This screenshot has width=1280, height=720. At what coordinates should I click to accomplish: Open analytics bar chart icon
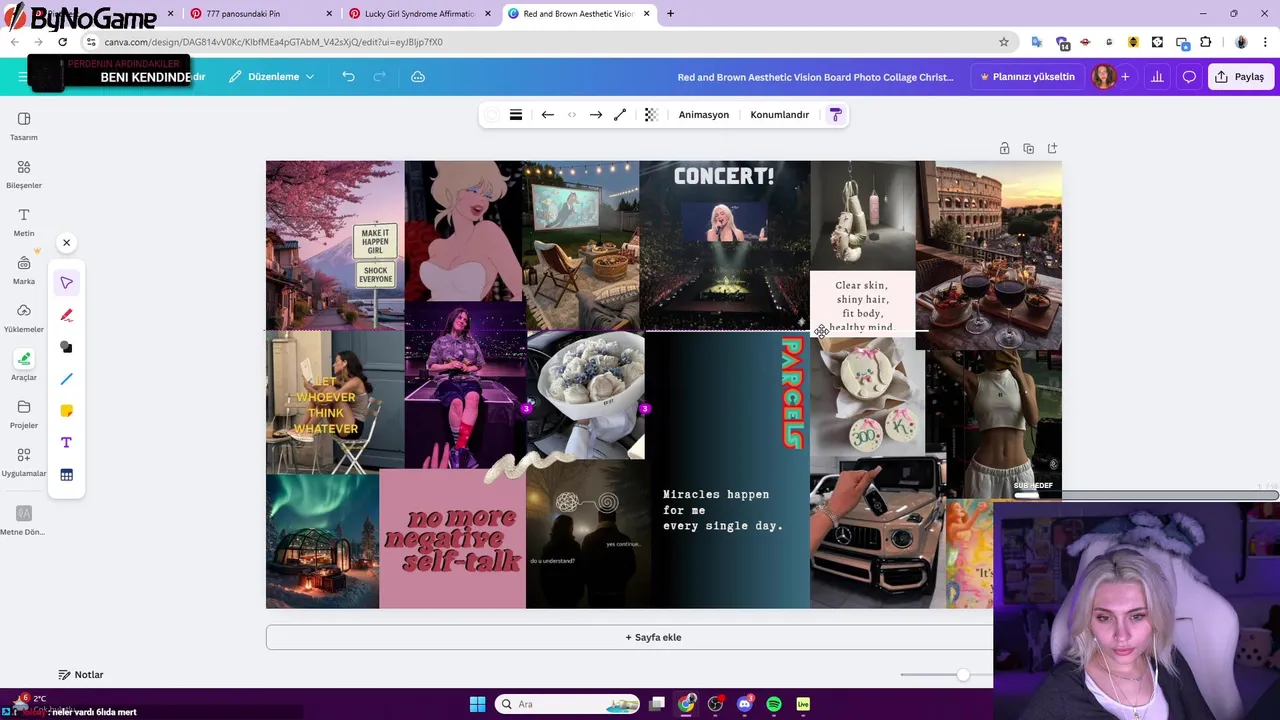tap(1157, 77)
